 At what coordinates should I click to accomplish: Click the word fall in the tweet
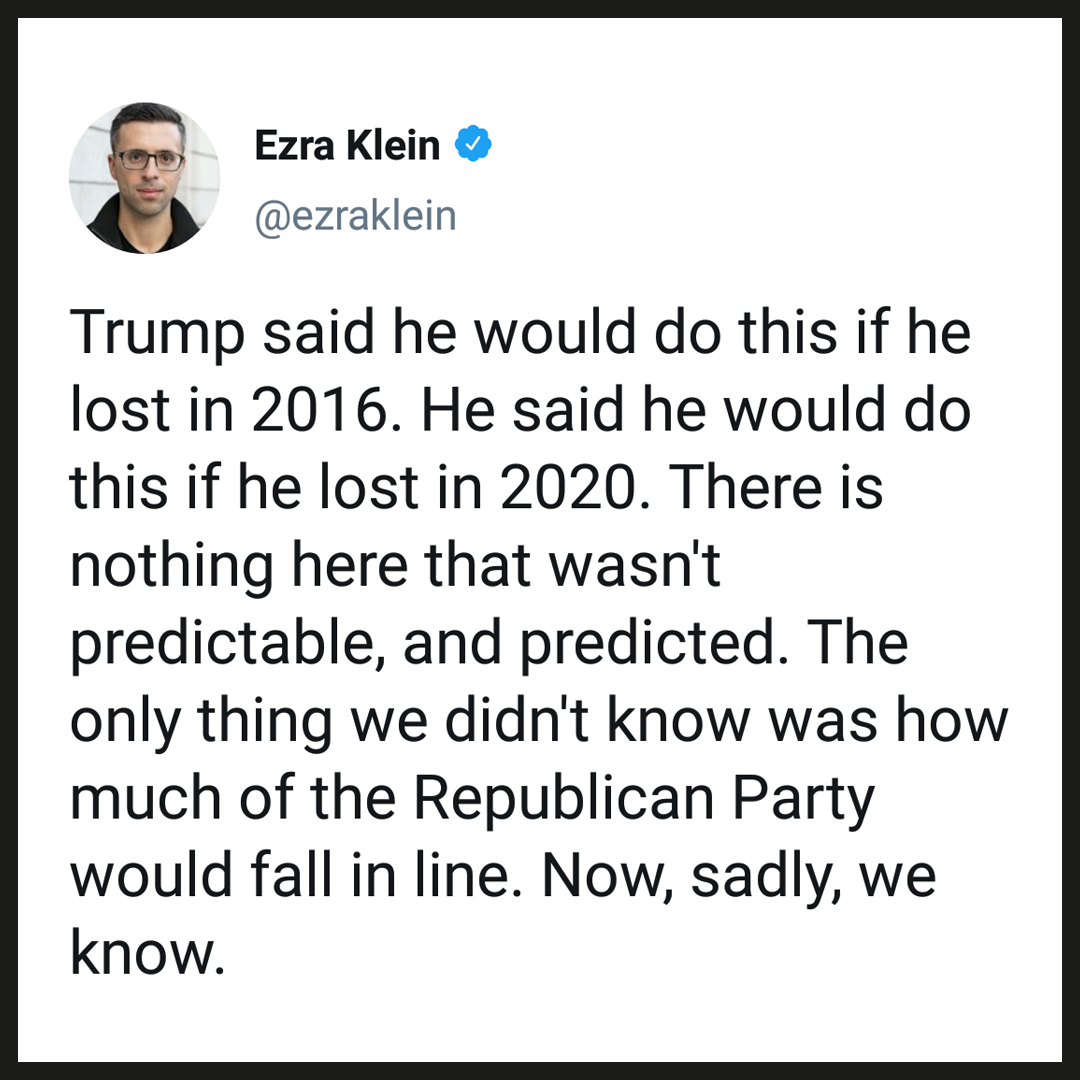pos(291,876)
